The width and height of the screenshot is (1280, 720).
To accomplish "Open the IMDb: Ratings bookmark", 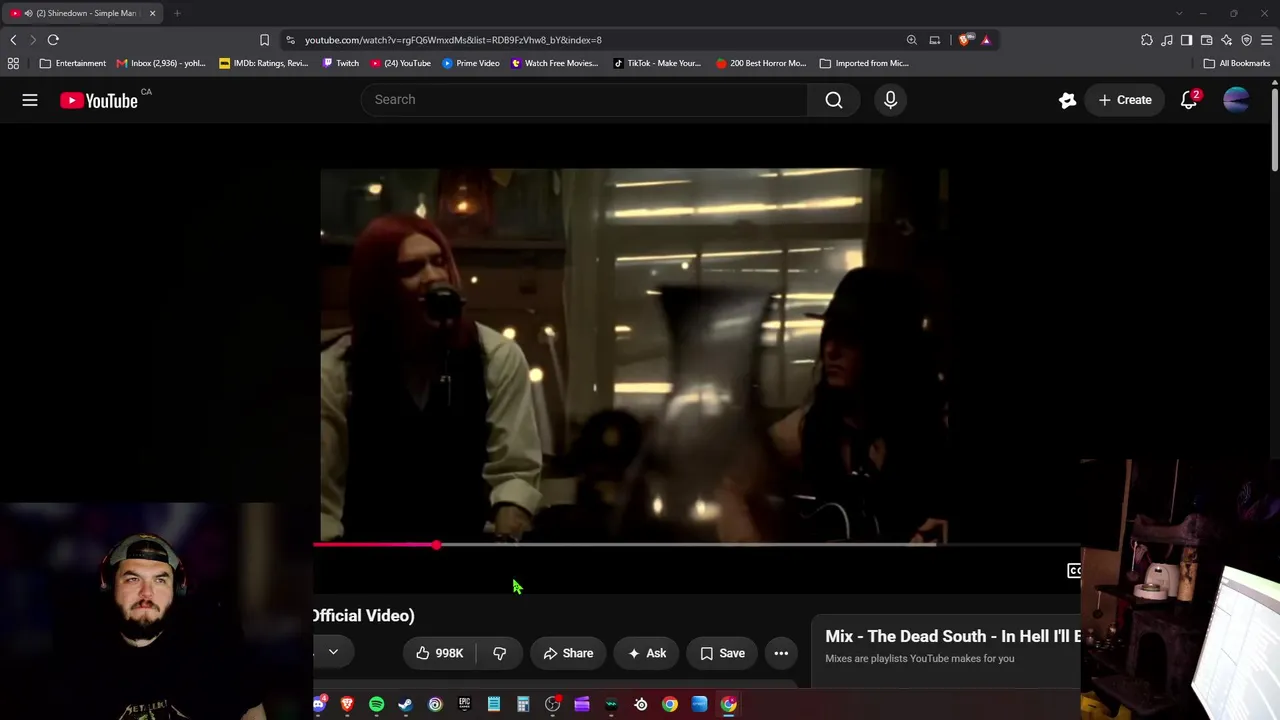I will (x=264, y=63).
